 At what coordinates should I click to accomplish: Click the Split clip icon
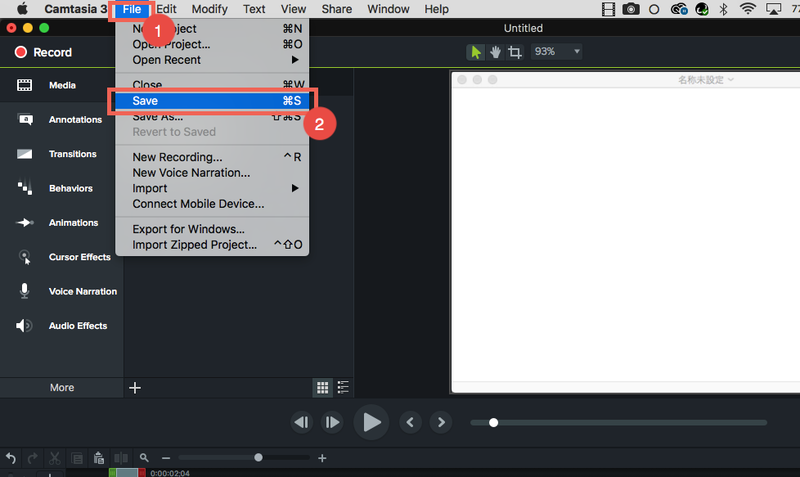tap(121, 458)
